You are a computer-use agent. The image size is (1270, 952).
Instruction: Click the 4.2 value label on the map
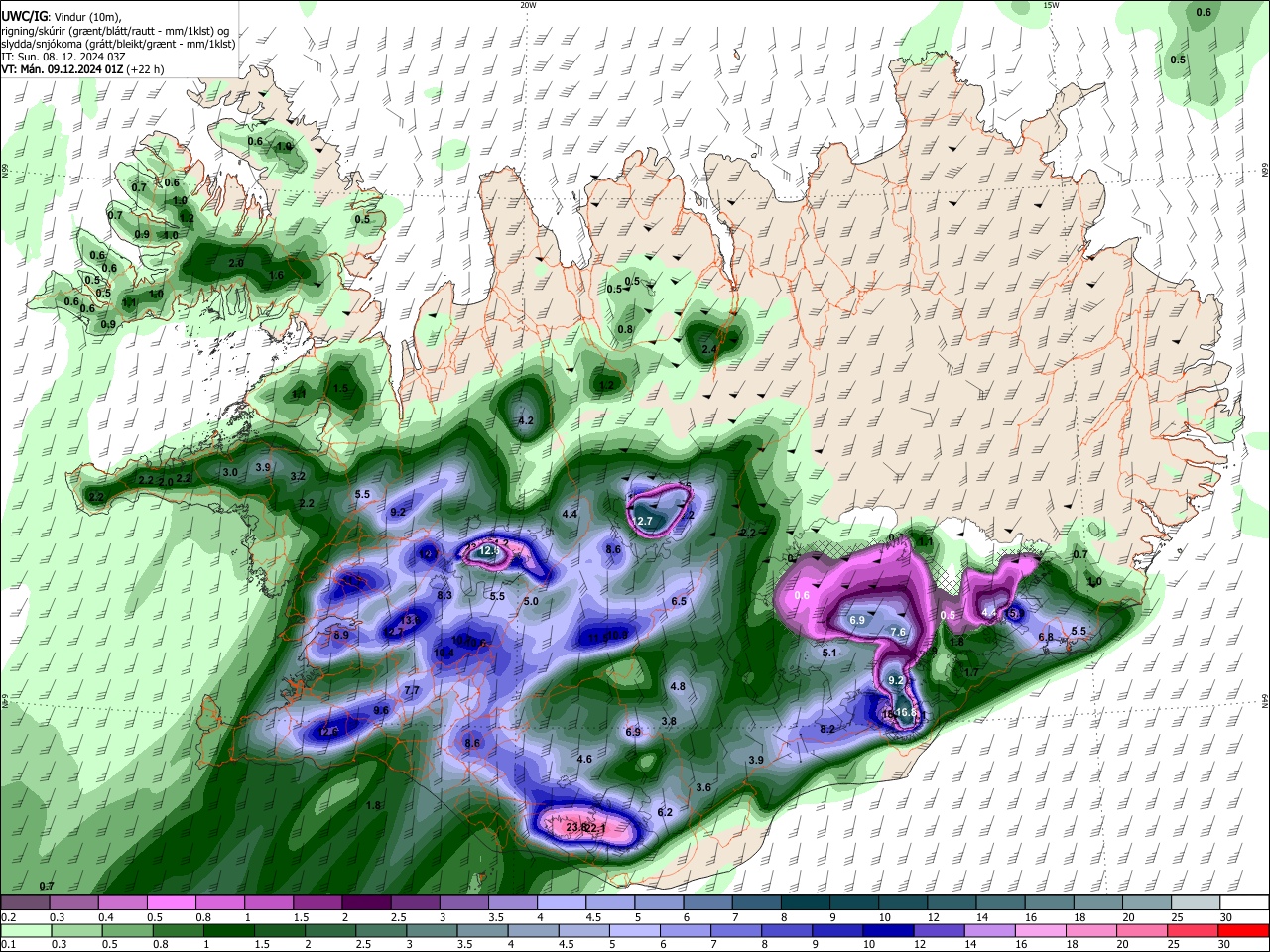coord(527,420)
